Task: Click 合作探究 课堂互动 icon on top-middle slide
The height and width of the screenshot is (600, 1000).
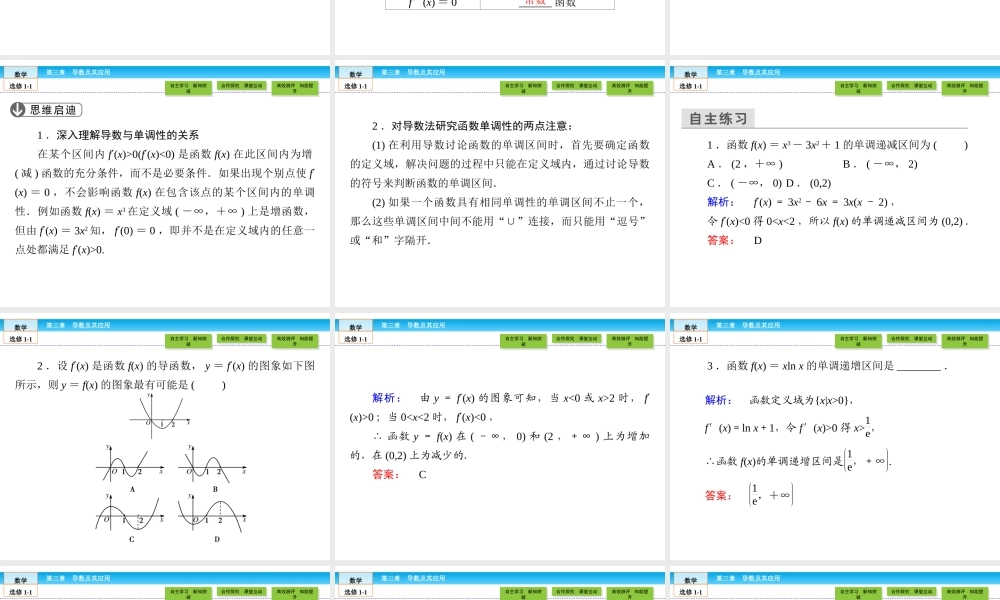Action: pyautogui.click(x=579, y=86)
